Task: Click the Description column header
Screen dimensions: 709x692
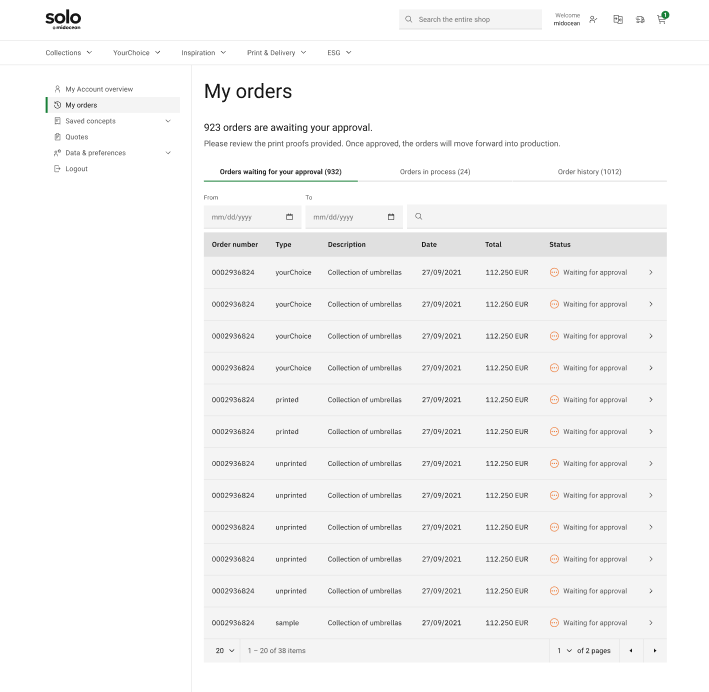Action: 346,244
